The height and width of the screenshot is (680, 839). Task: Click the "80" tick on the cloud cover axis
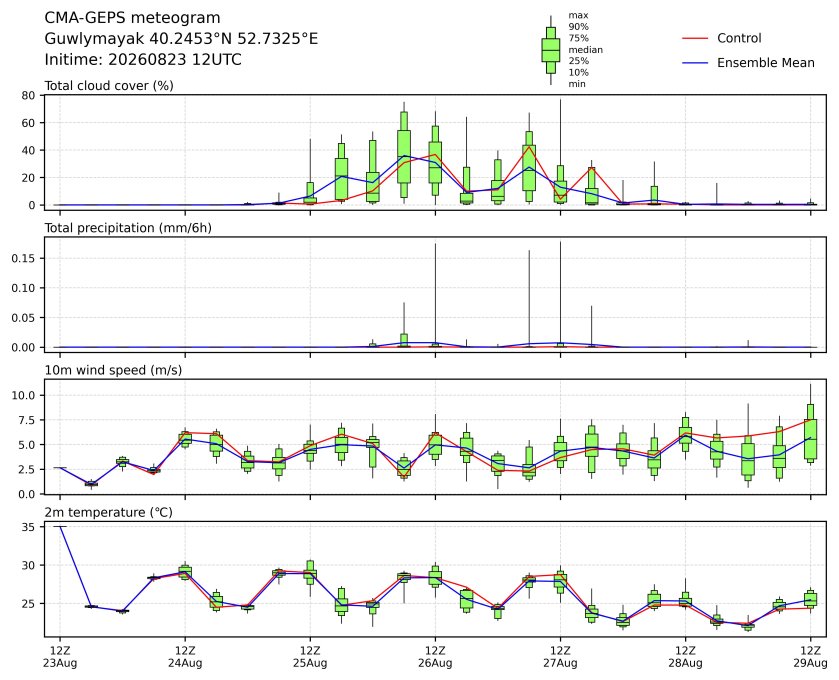28,96
